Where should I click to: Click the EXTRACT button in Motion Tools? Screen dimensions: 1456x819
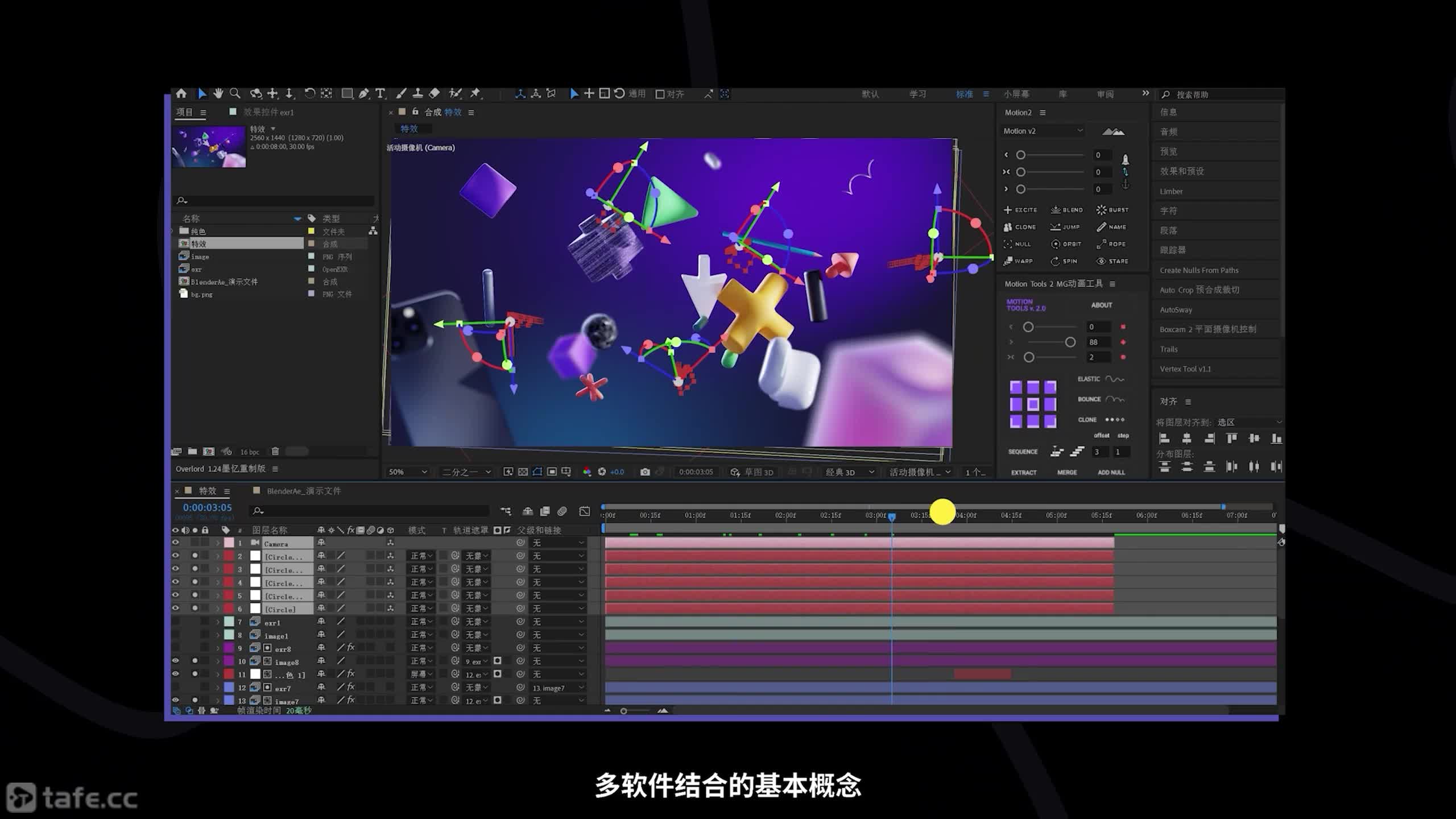click(x=1024, y=473)
